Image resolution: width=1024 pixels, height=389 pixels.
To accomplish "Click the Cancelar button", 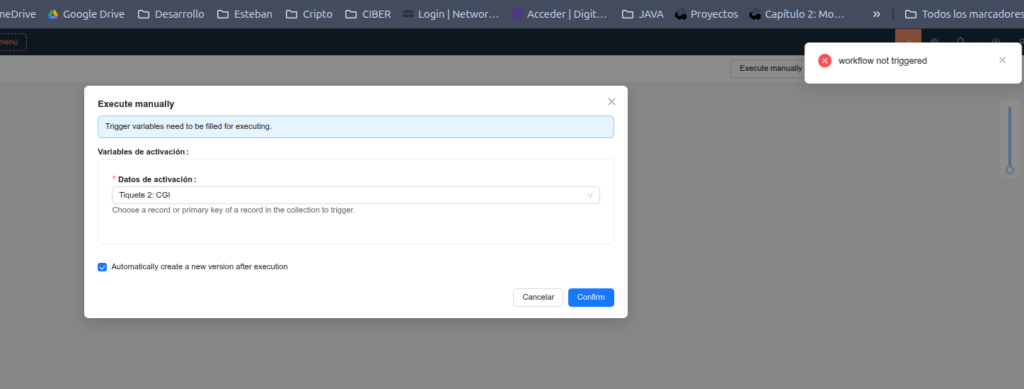I will pos(538,298).
